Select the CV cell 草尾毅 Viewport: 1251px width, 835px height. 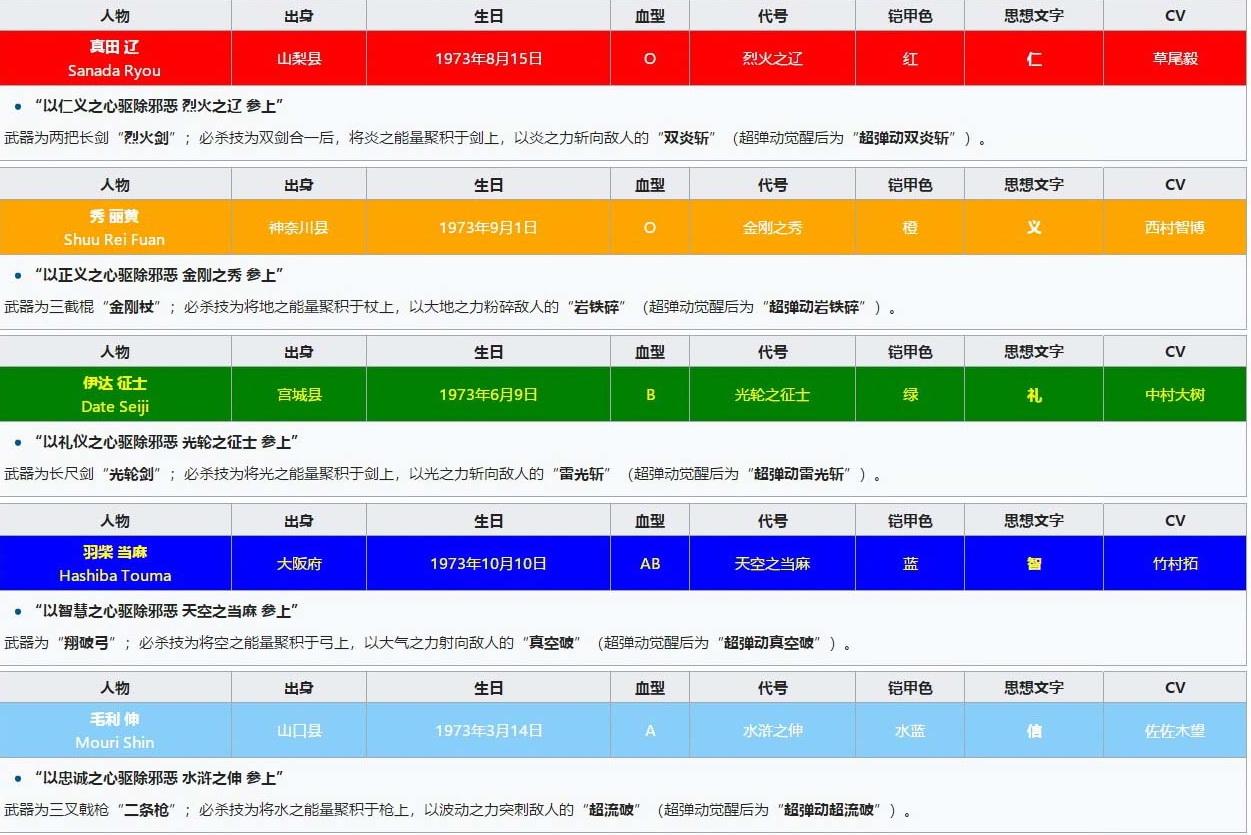1175,58
